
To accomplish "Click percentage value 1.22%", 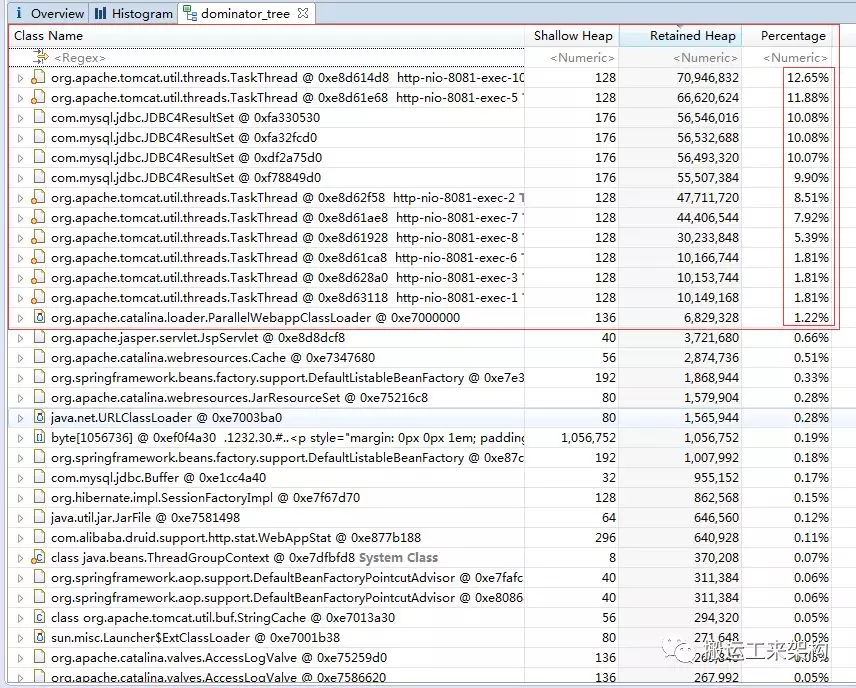I will coord(811,318).
